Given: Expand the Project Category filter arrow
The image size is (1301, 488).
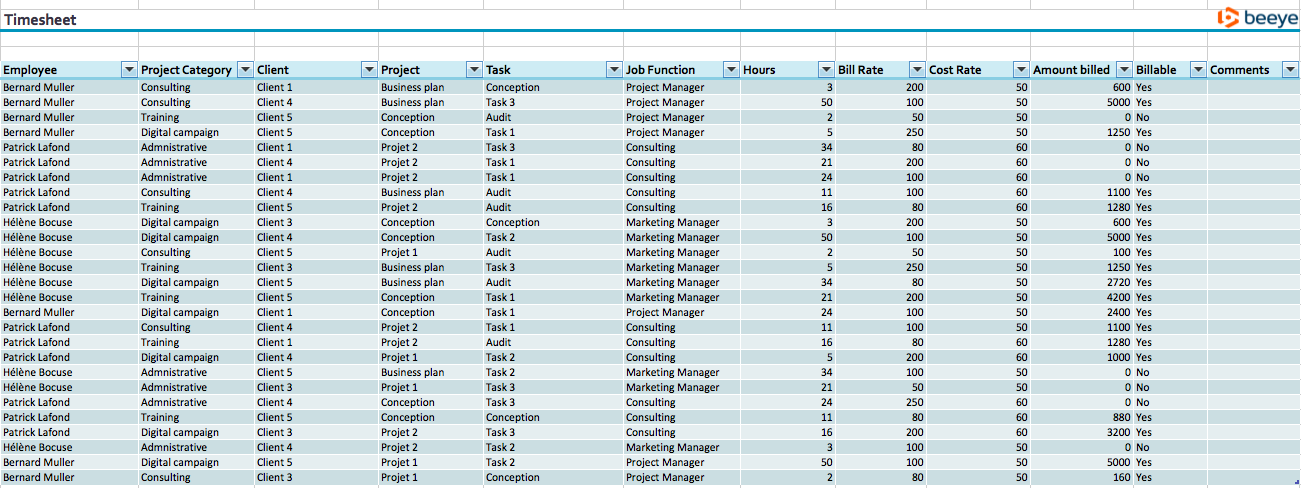Looking at the screenshot, I should 244,70.
